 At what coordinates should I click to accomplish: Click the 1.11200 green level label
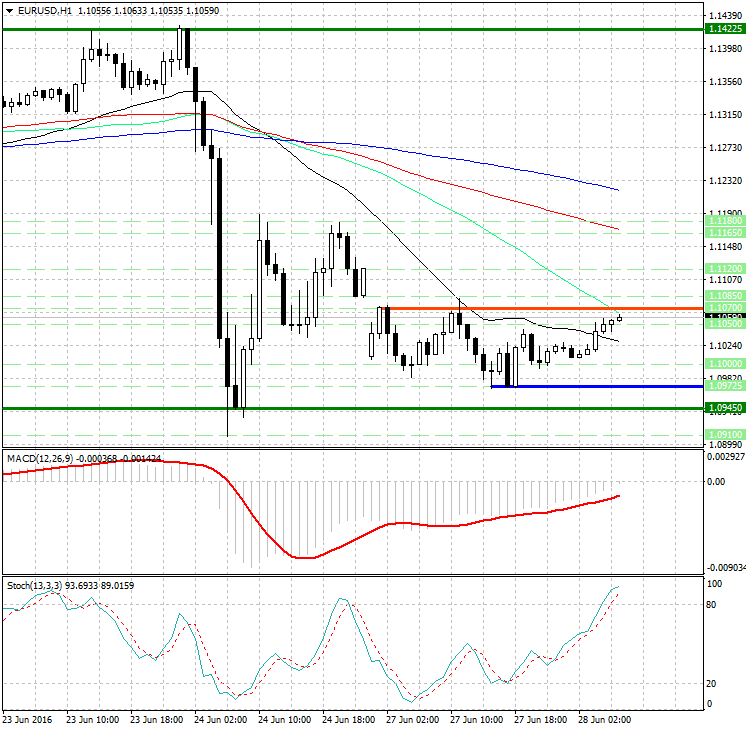click(725, 269)
